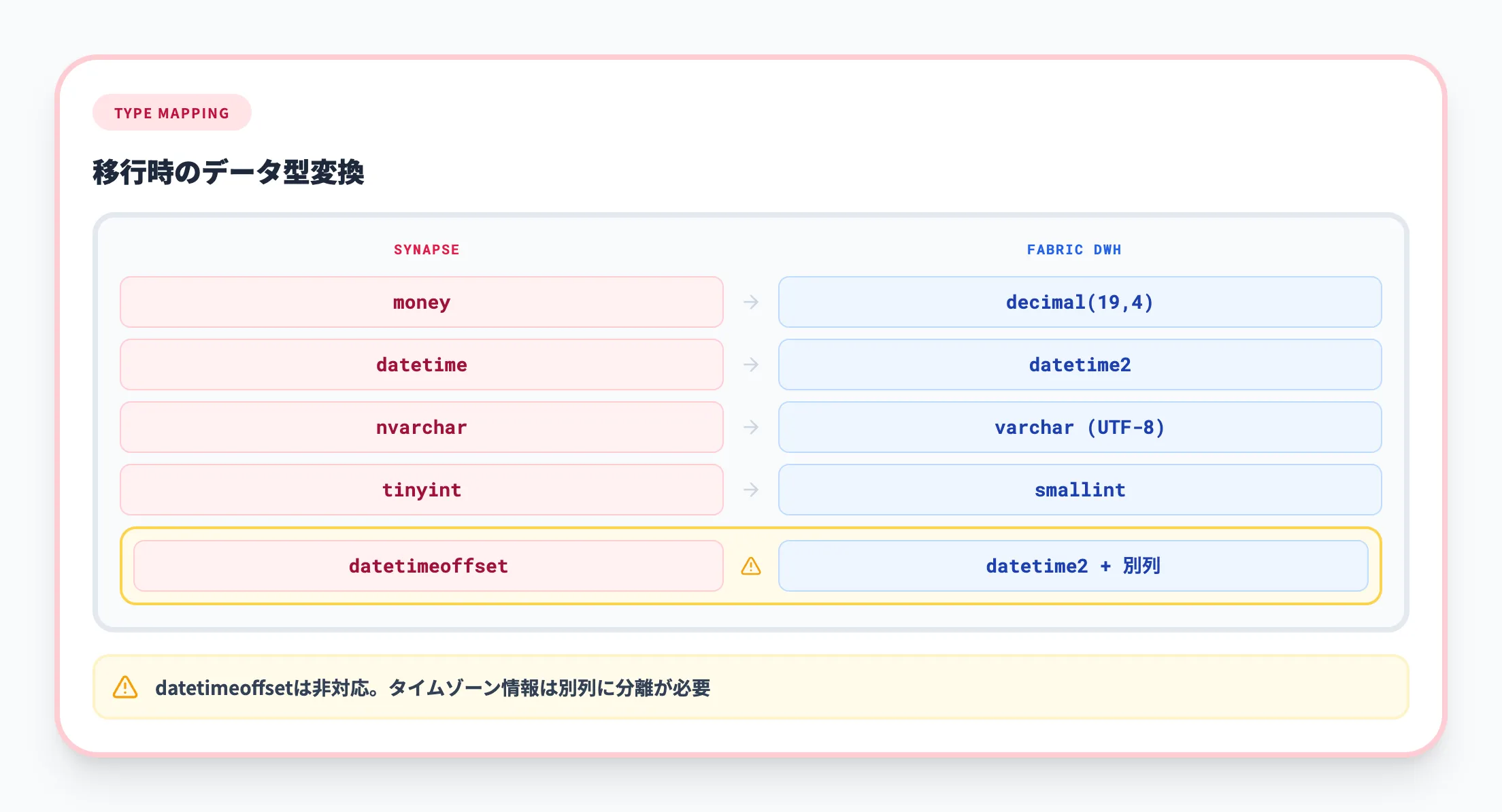Select the FABRIC DWH column header
1502x812 pixels.
(1075, 249)
